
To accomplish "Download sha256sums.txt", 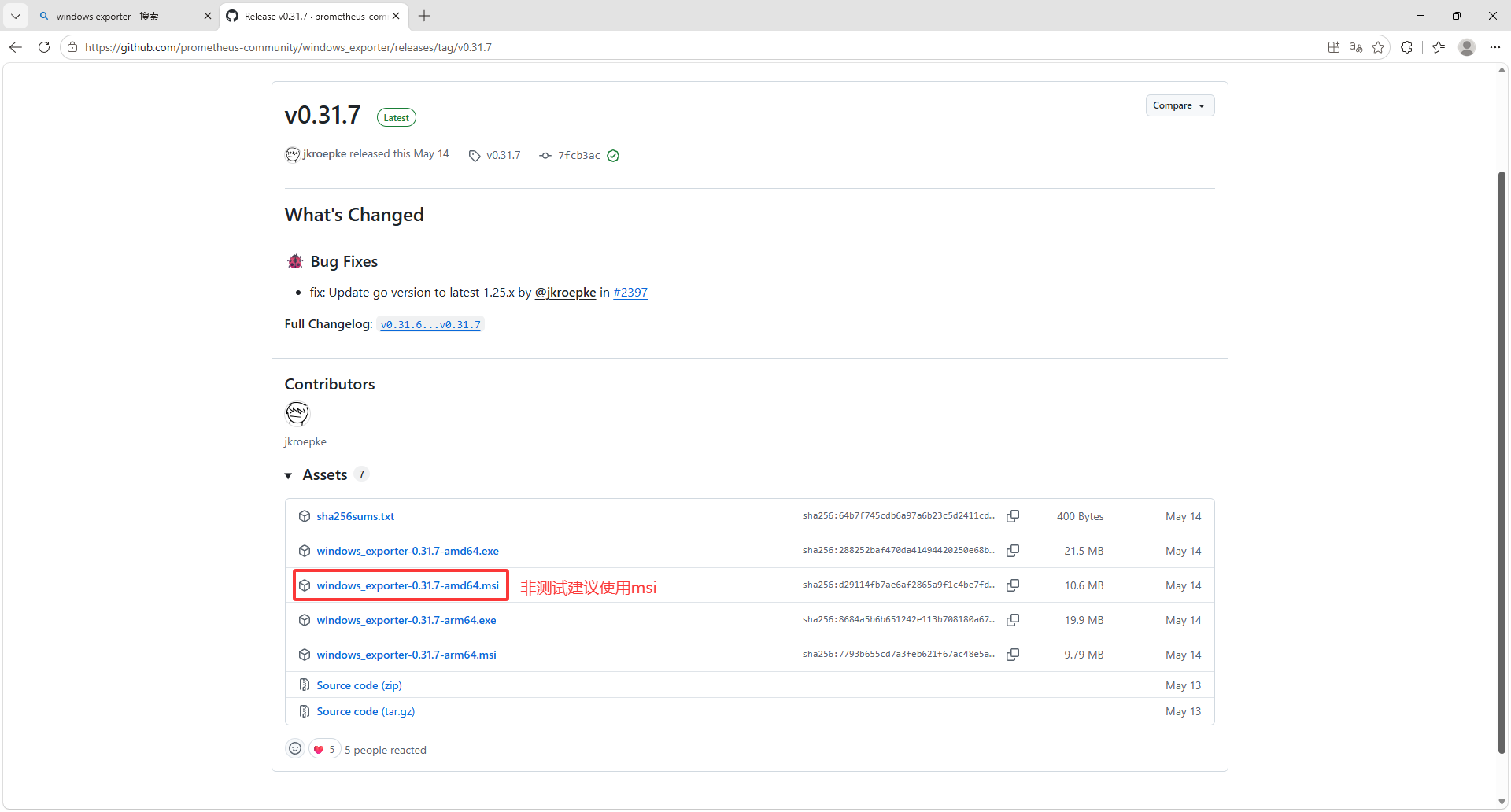I will 356,516.
